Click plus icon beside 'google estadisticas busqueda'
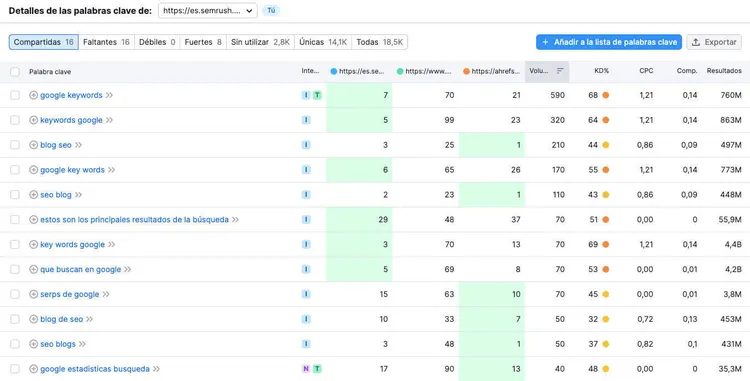 coord(33,369)
